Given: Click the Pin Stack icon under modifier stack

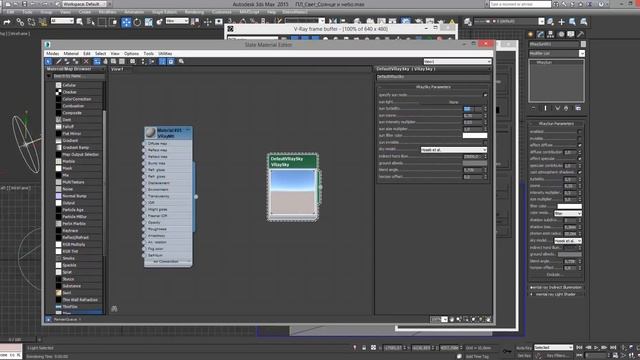Looking at the screenshot, I should 534,108.
